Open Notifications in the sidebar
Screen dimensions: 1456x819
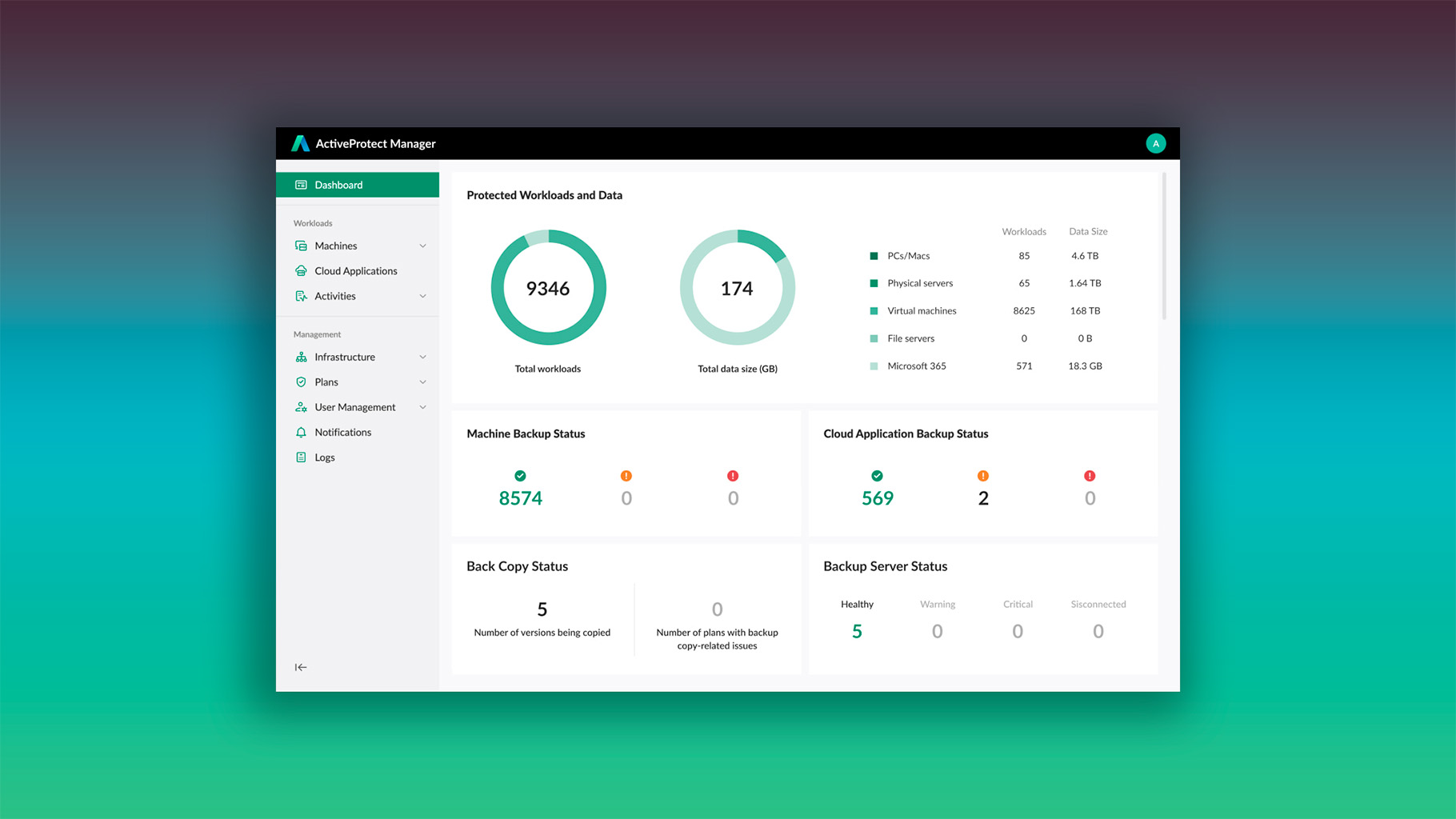[x=358, y=432]
